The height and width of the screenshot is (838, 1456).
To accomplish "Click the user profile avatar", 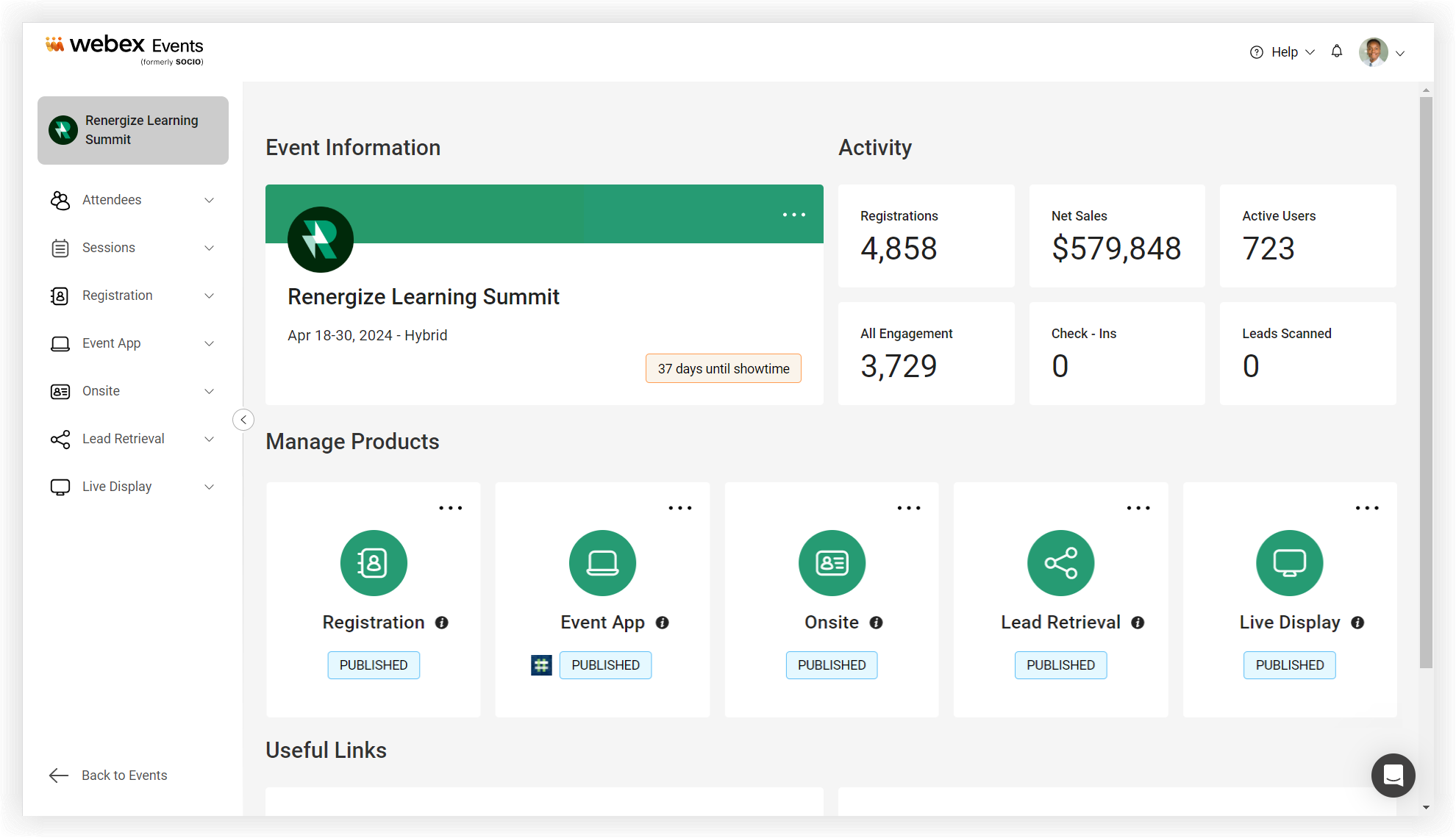I will coord(1374,52).
